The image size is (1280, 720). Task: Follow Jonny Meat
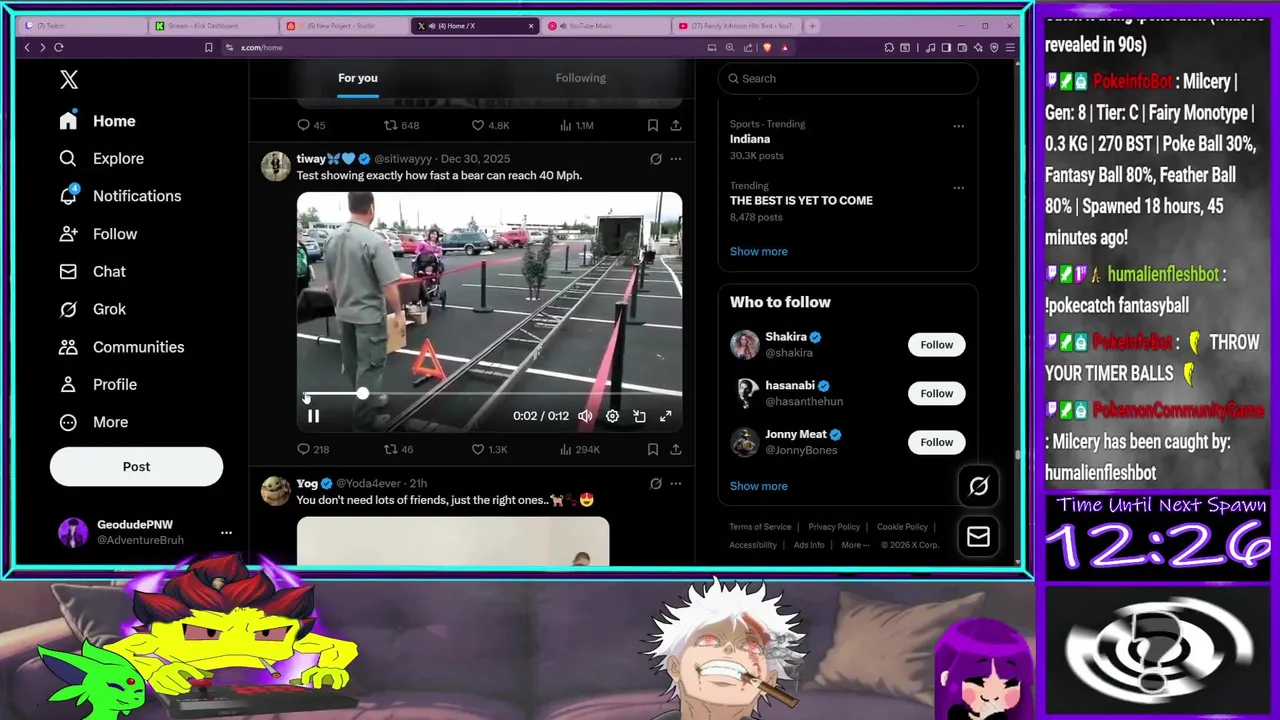coord(936,442)
